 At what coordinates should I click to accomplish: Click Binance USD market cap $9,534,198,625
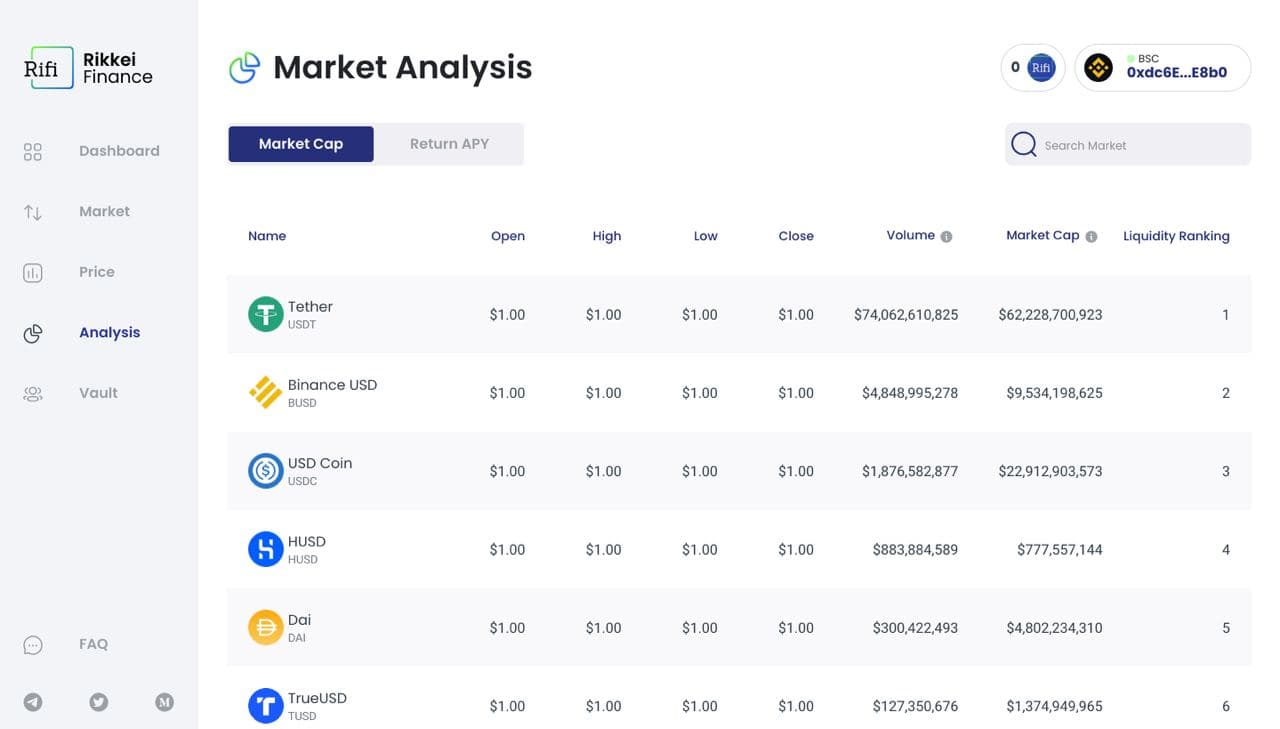pyautogui.click(x=1054, y=393)
